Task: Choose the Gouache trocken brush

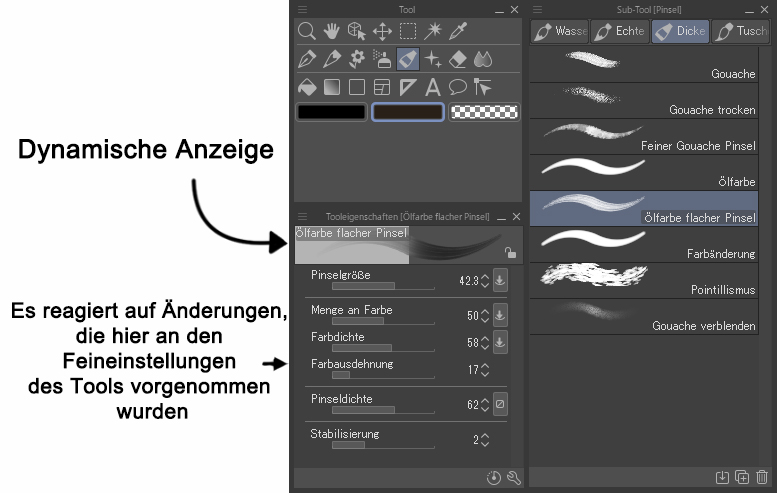Action: (643, 99)
